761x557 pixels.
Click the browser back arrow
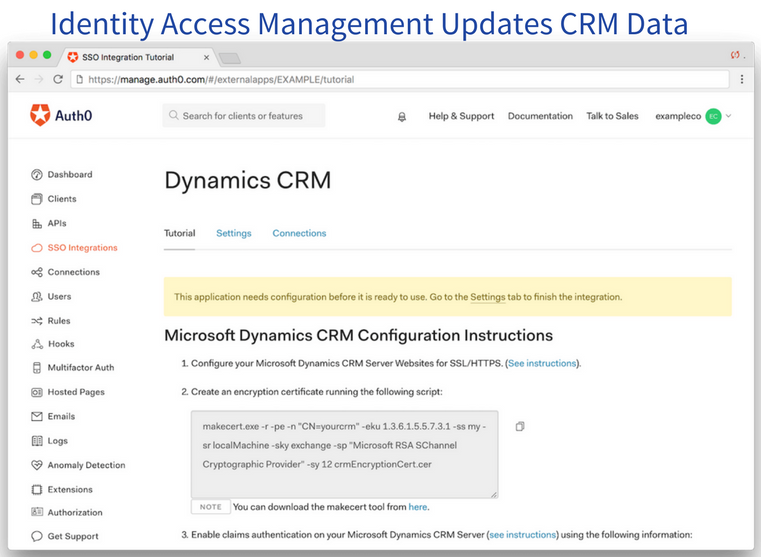coord(20,79)
